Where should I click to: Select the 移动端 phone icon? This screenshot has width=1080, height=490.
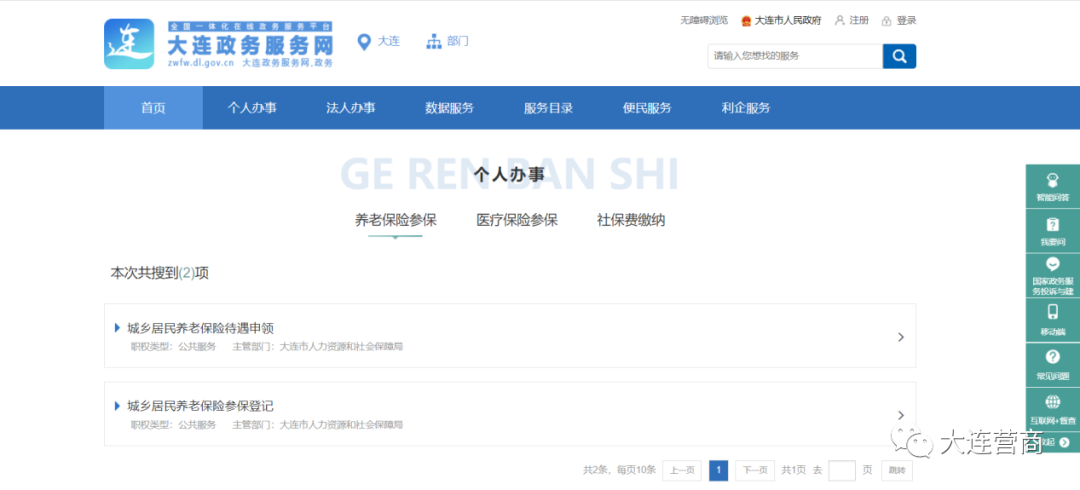click(x=1052, y=312)
